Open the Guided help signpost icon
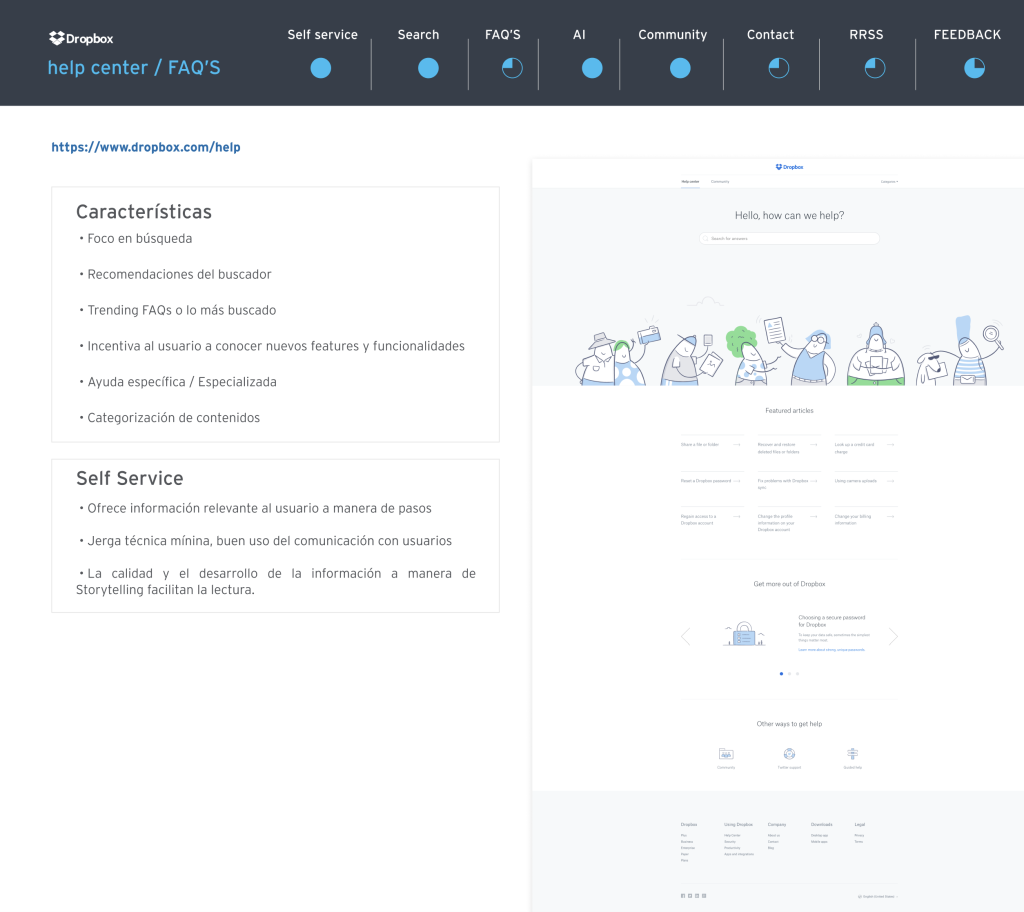Screen dimensions: 1024x912 [852, 754]
